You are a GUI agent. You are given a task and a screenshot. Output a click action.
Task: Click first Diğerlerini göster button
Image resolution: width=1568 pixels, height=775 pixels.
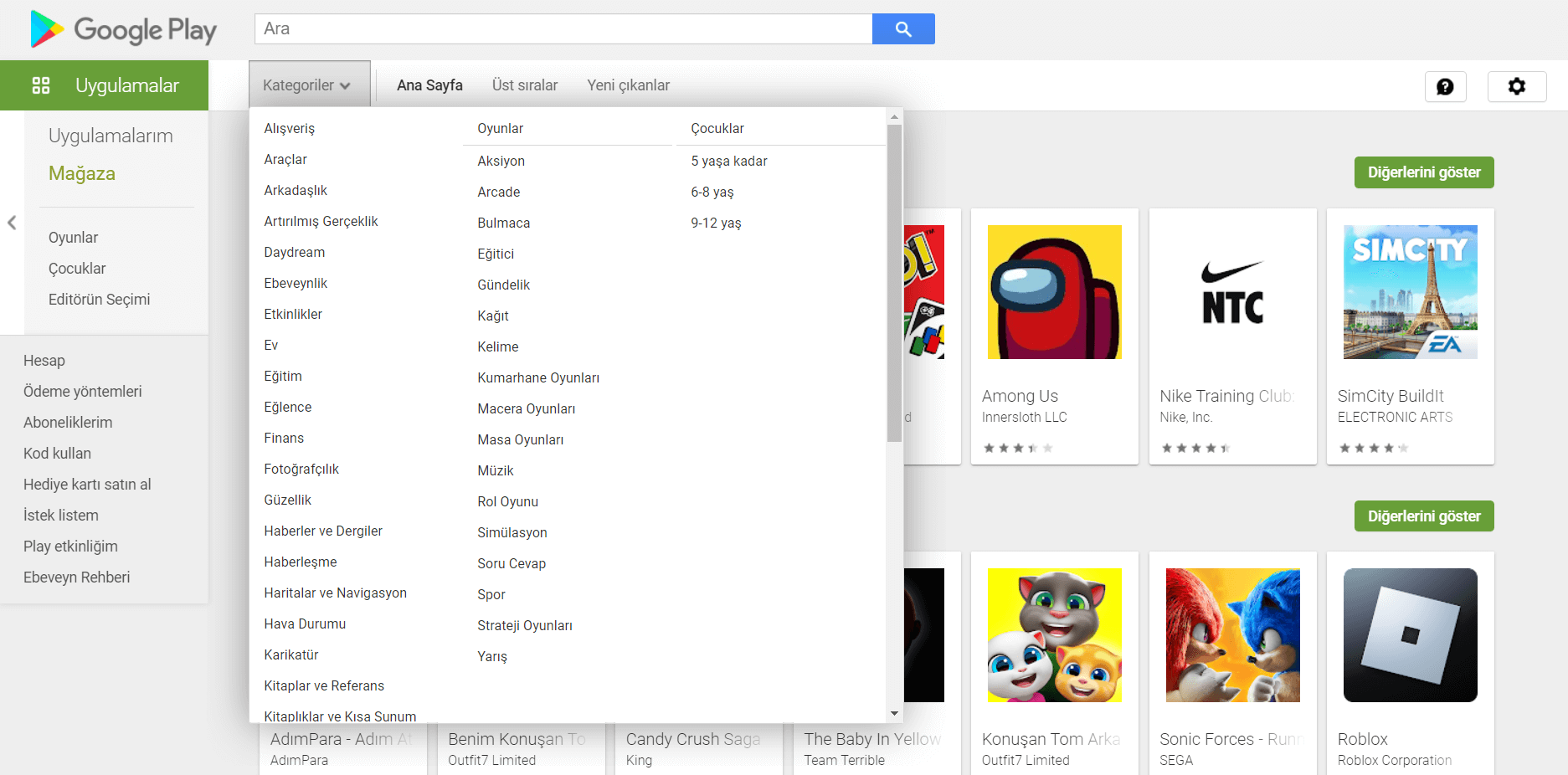pyautogui.click(x=1424, y=172)
